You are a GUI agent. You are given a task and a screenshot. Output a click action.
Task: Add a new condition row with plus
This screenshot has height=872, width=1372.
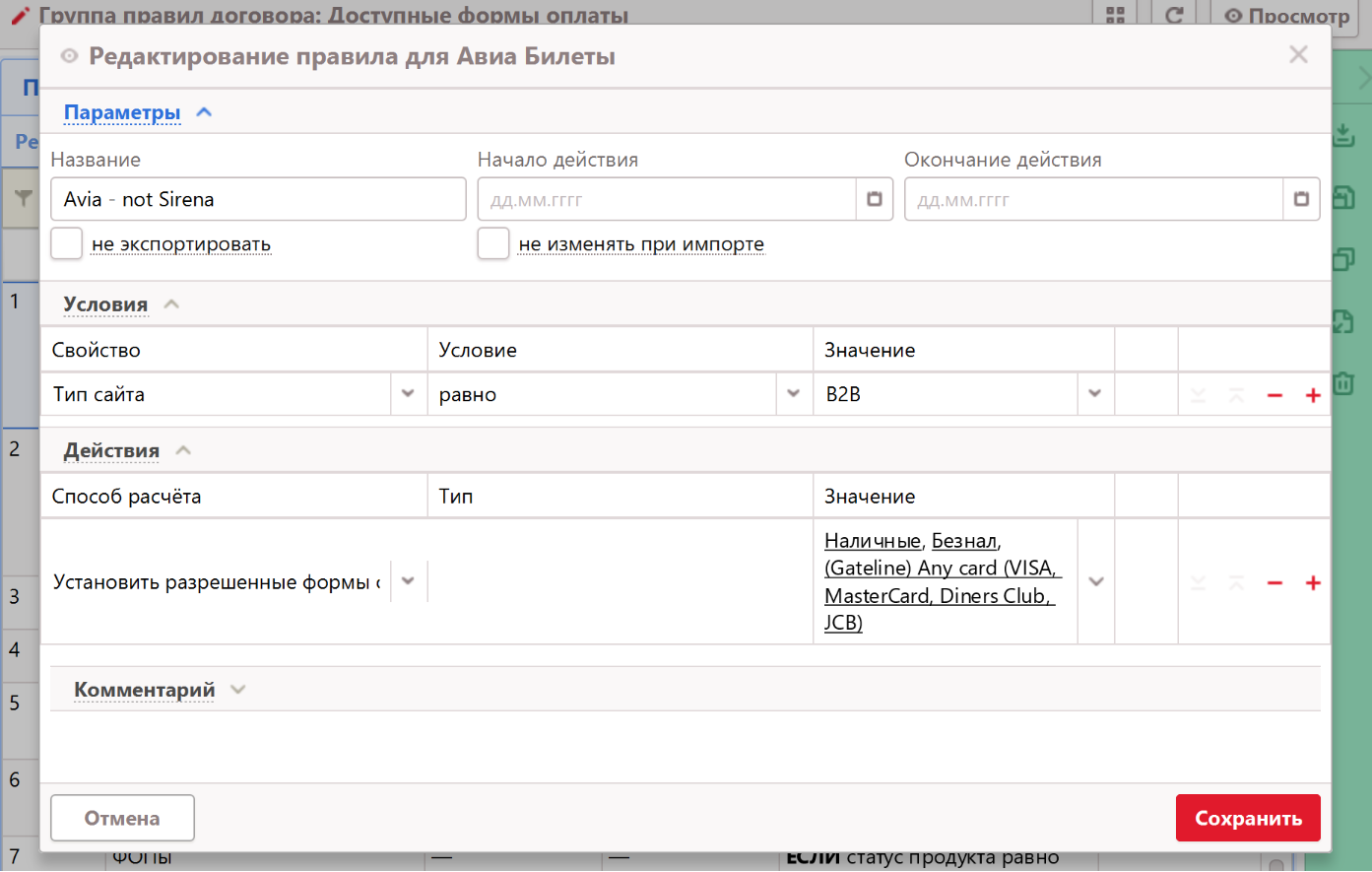[1313, 395]
